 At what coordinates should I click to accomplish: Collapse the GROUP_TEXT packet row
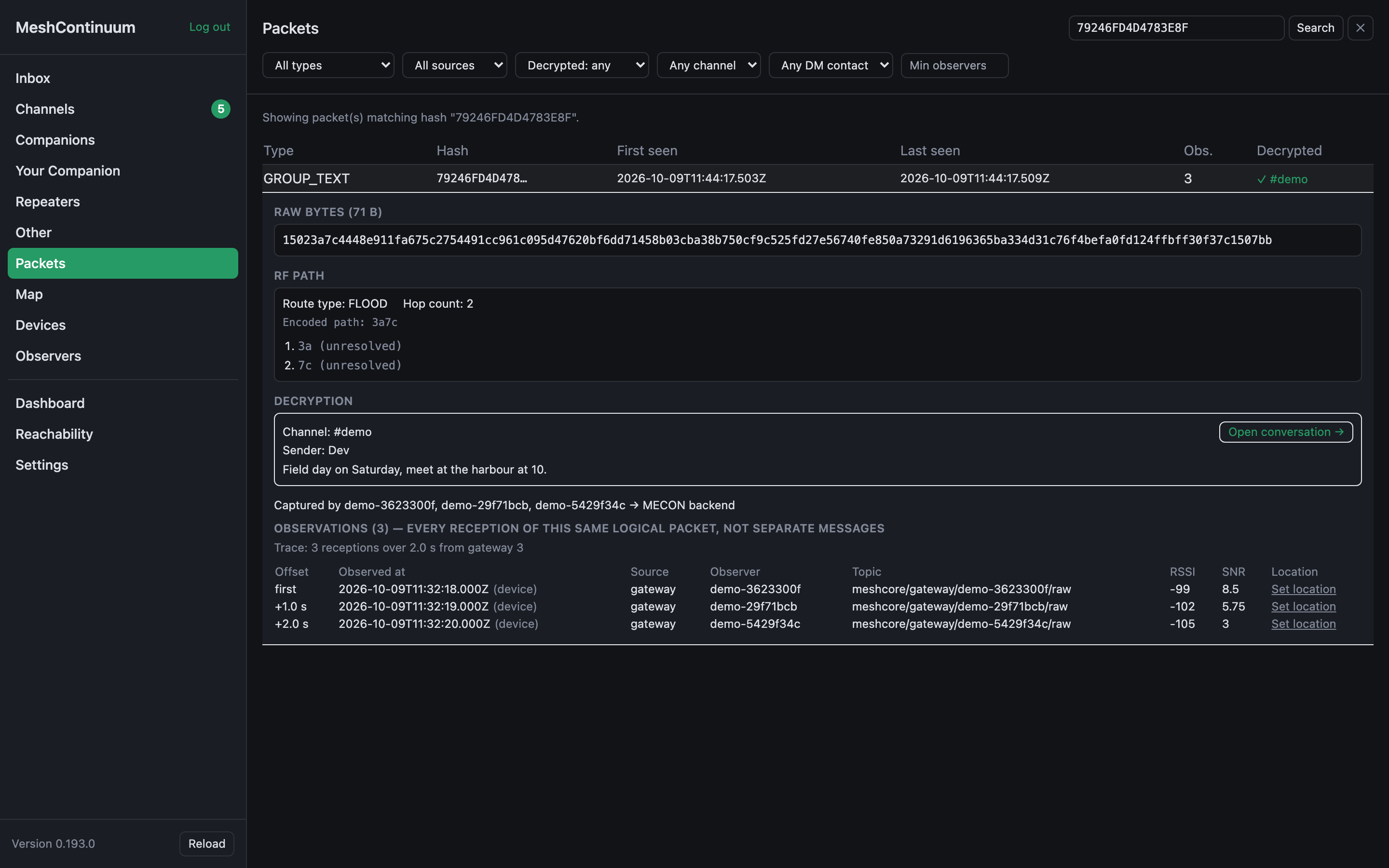(x=817, y=178)
